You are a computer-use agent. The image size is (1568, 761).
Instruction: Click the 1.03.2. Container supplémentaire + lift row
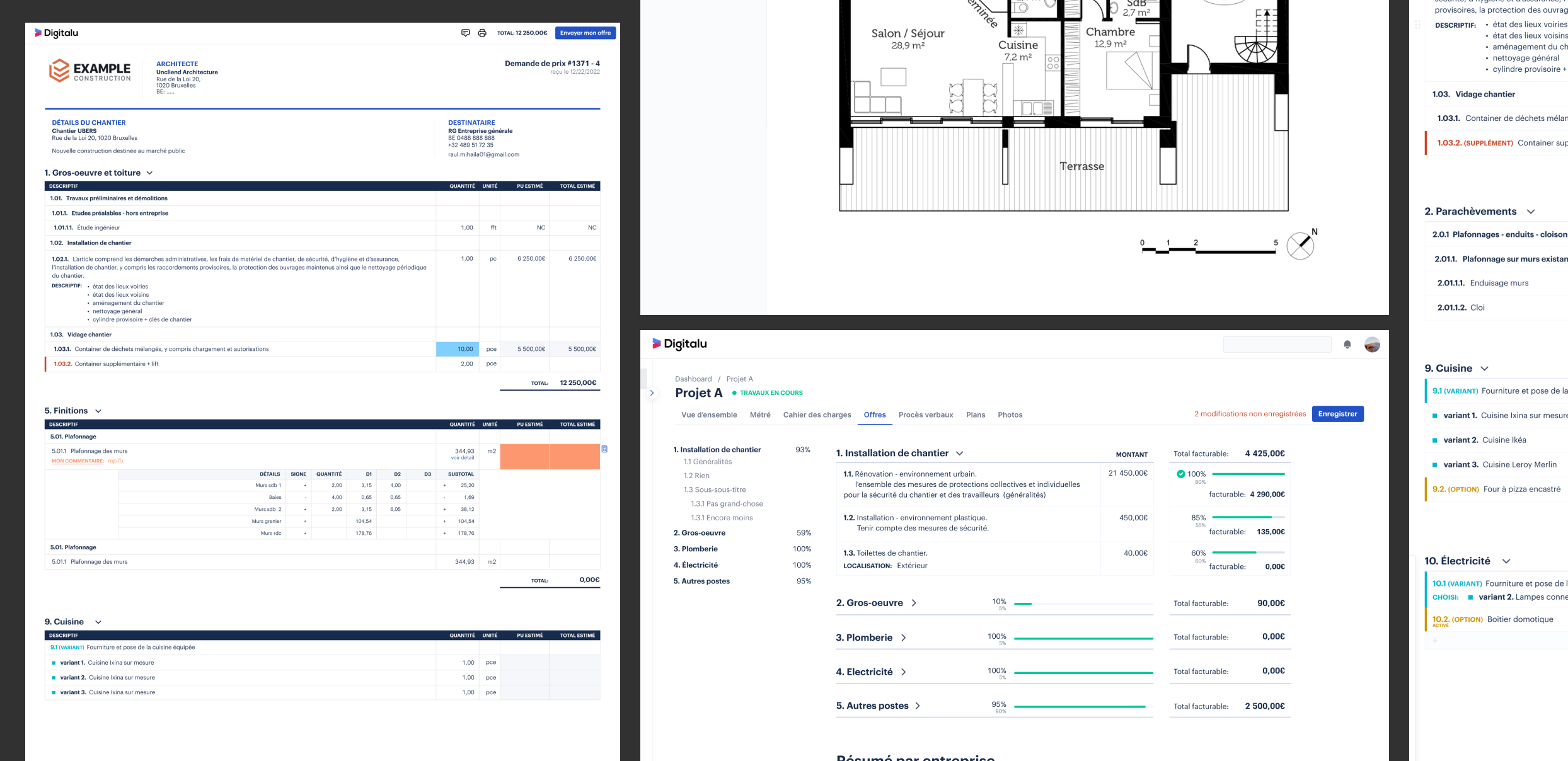(x=322, y=364)
